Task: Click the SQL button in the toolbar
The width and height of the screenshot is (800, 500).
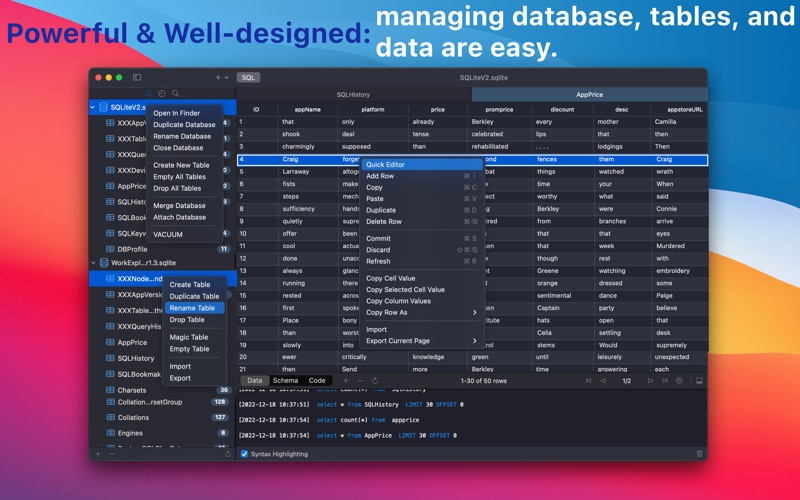Action: pyautogui.click(x=248, y=78)
